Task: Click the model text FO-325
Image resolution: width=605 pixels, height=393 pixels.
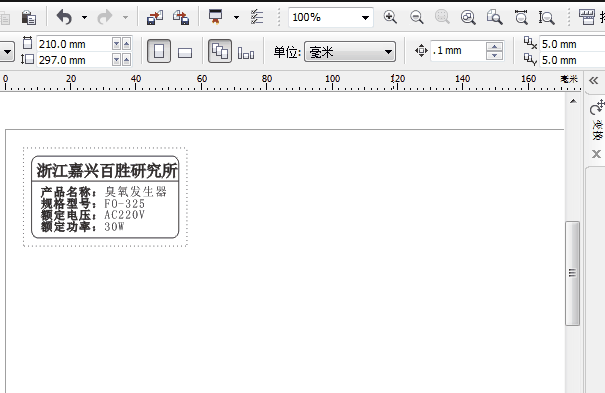Action: point(125,203)
